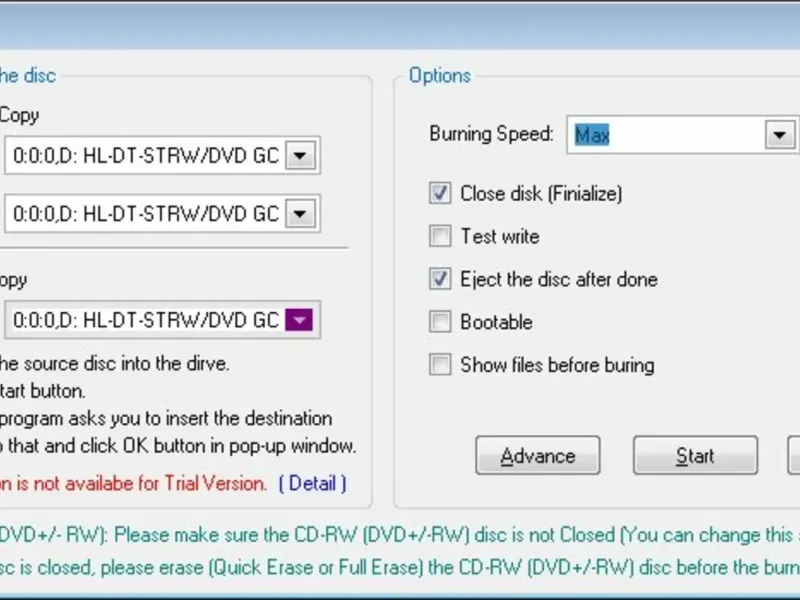Image resolution: width=800 pixels, height=600 pixels.
Task: Expand the topmost drive dropdown arrow
Action: (301, 156)
